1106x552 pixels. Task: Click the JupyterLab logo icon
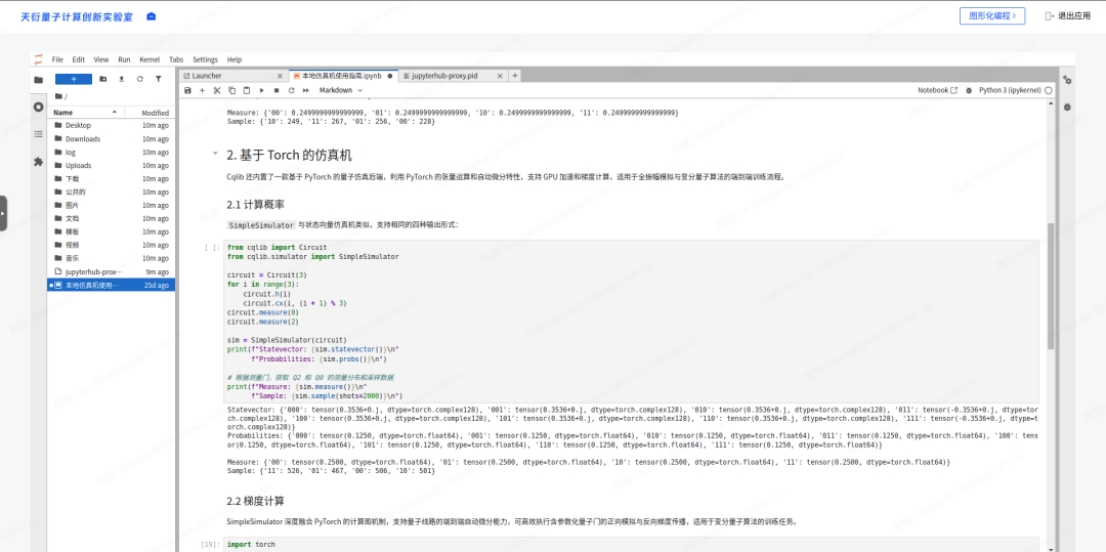click(x=38, y=59)
